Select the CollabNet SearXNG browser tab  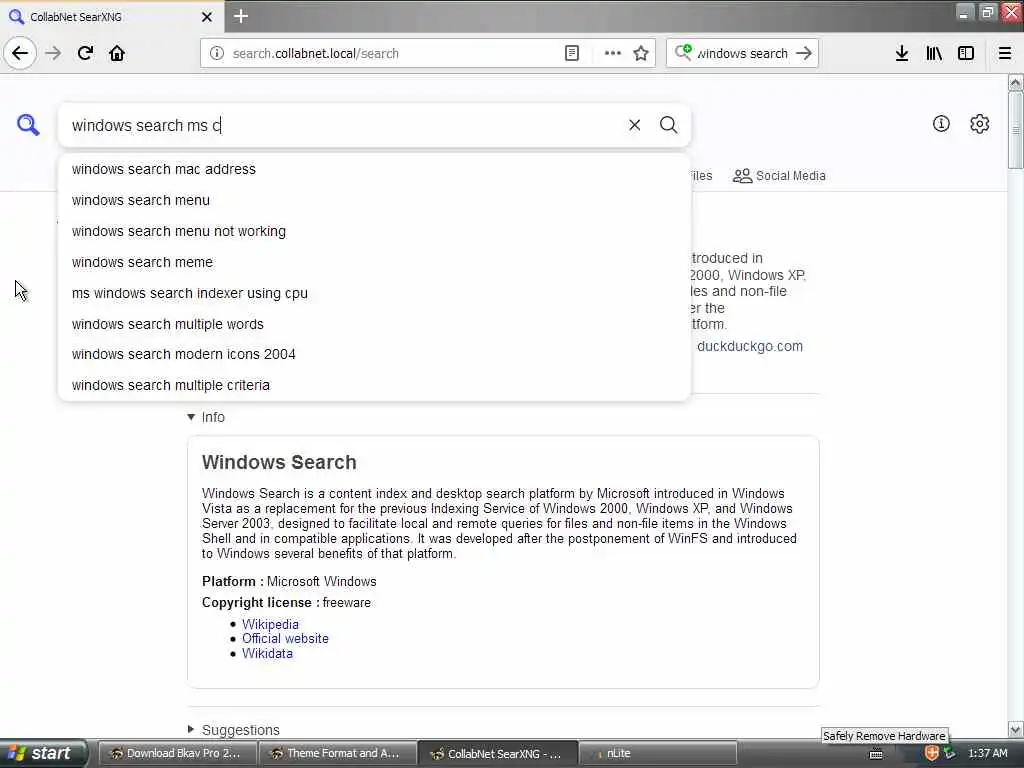(x=112, y=17)
